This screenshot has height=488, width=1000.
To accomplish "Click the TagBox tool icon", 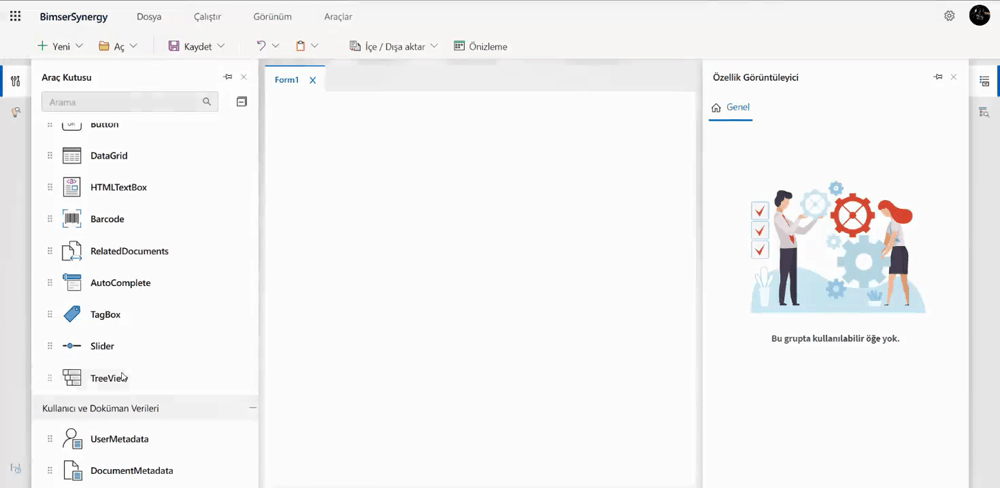I will pyautogui.click(x=71, y=314).
